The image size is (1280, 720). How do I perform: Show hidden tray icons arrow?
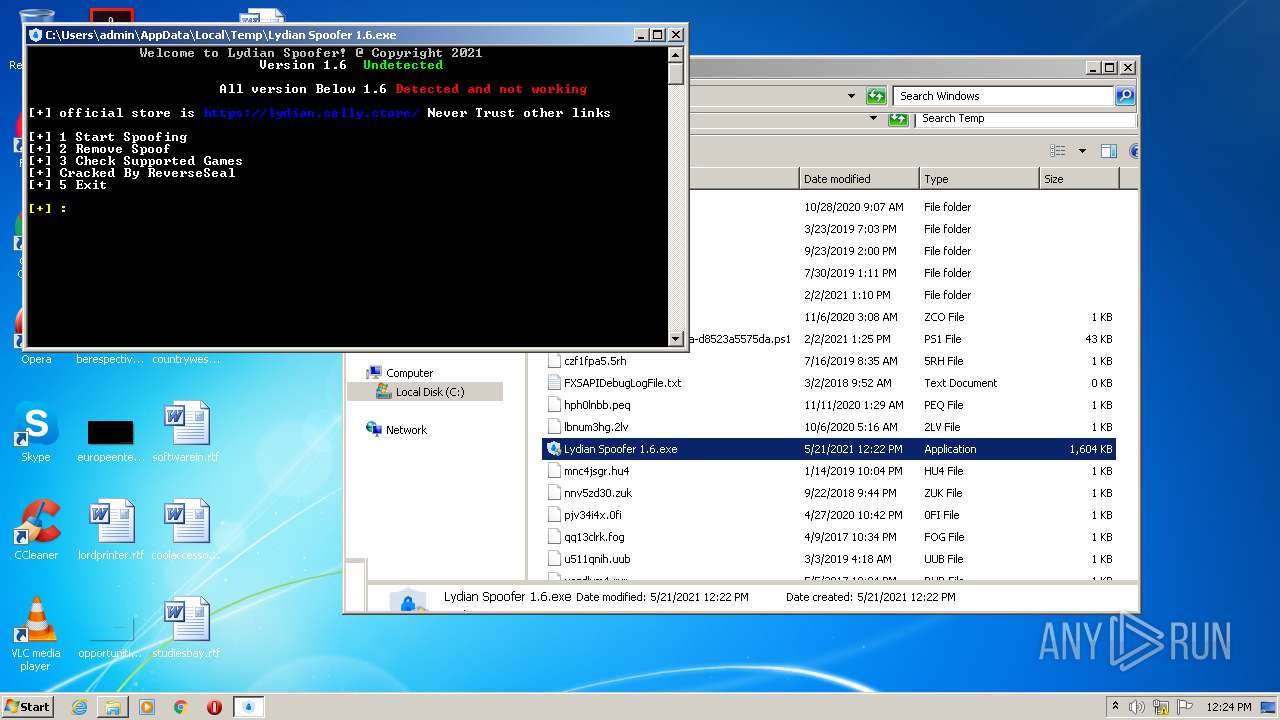click(1115, 707)
